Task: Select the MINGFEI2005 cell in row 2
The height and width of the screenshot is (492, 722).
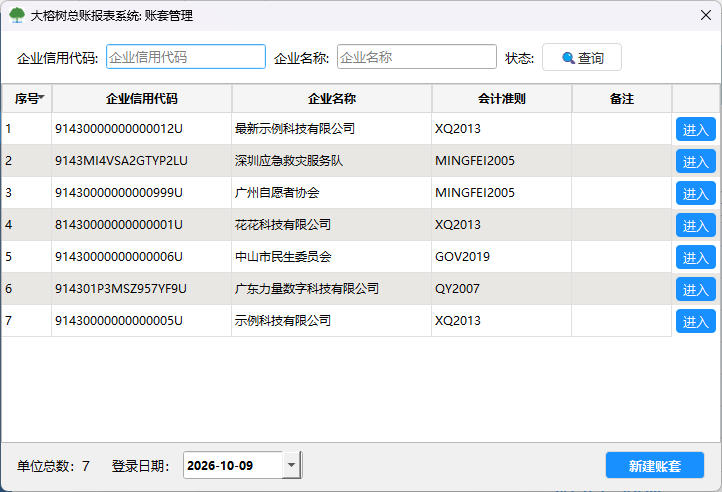Action: click(x=501, y=160)
